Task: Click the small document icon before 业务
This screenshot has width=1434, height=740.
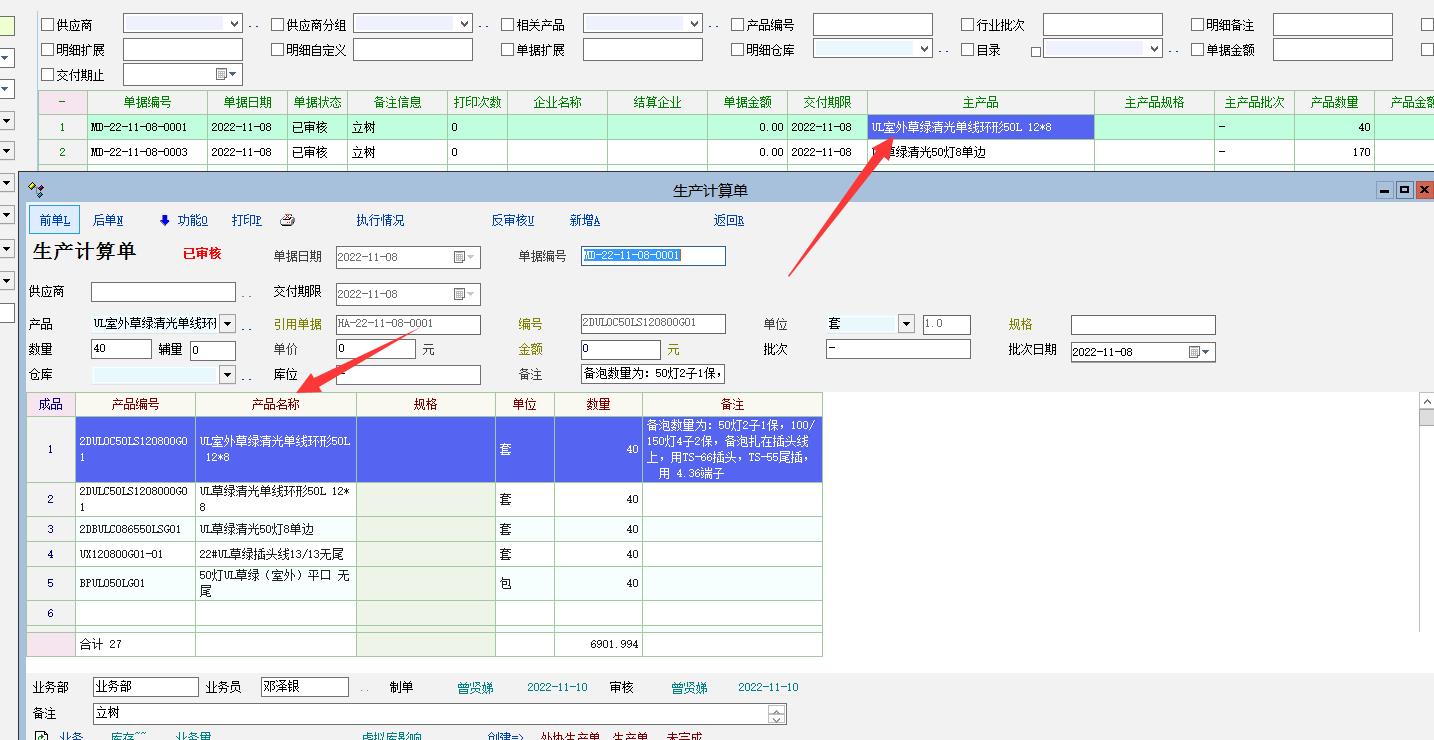Action: [41, 736]
